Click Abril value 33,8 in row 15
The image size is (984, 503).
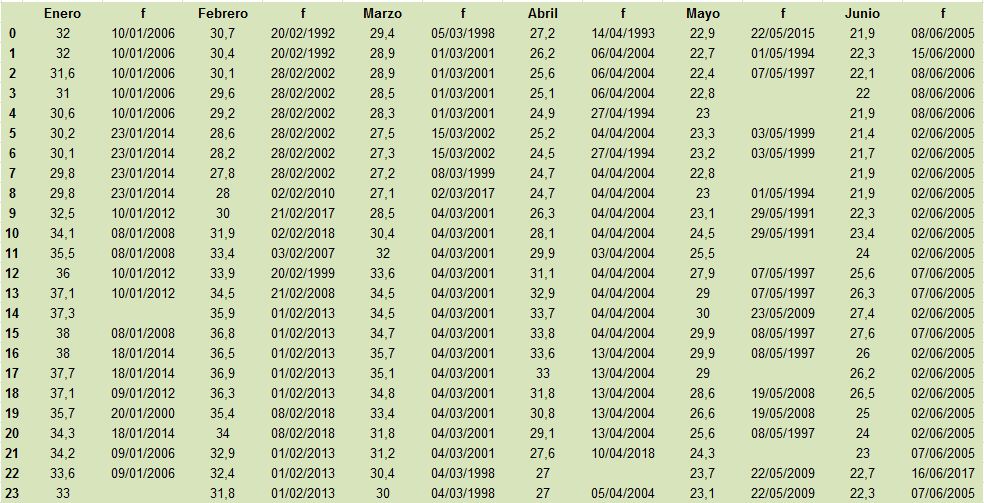(543, 334)
